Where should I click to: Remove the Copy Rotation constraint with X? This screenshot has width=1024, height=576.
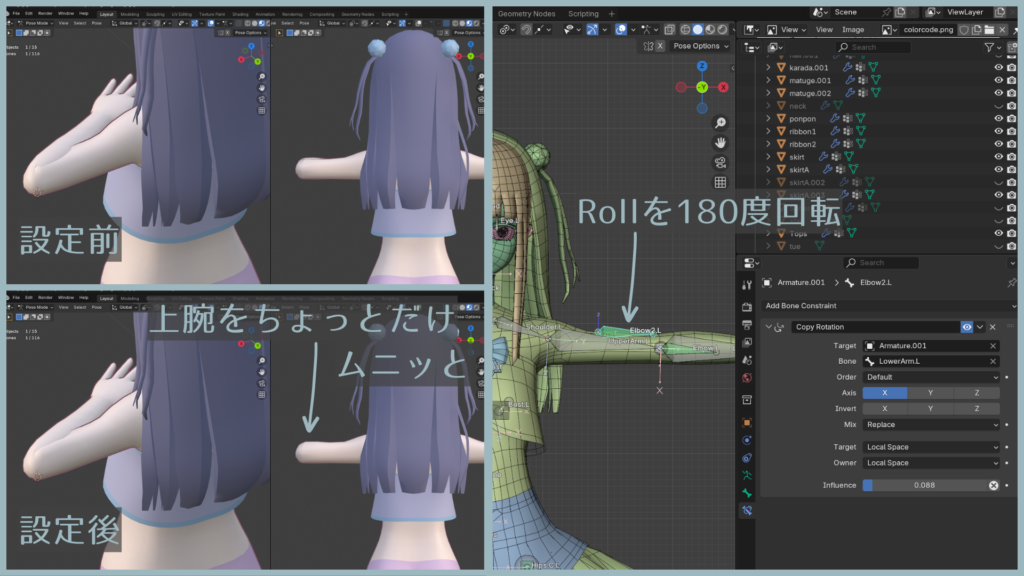[993, 327]
